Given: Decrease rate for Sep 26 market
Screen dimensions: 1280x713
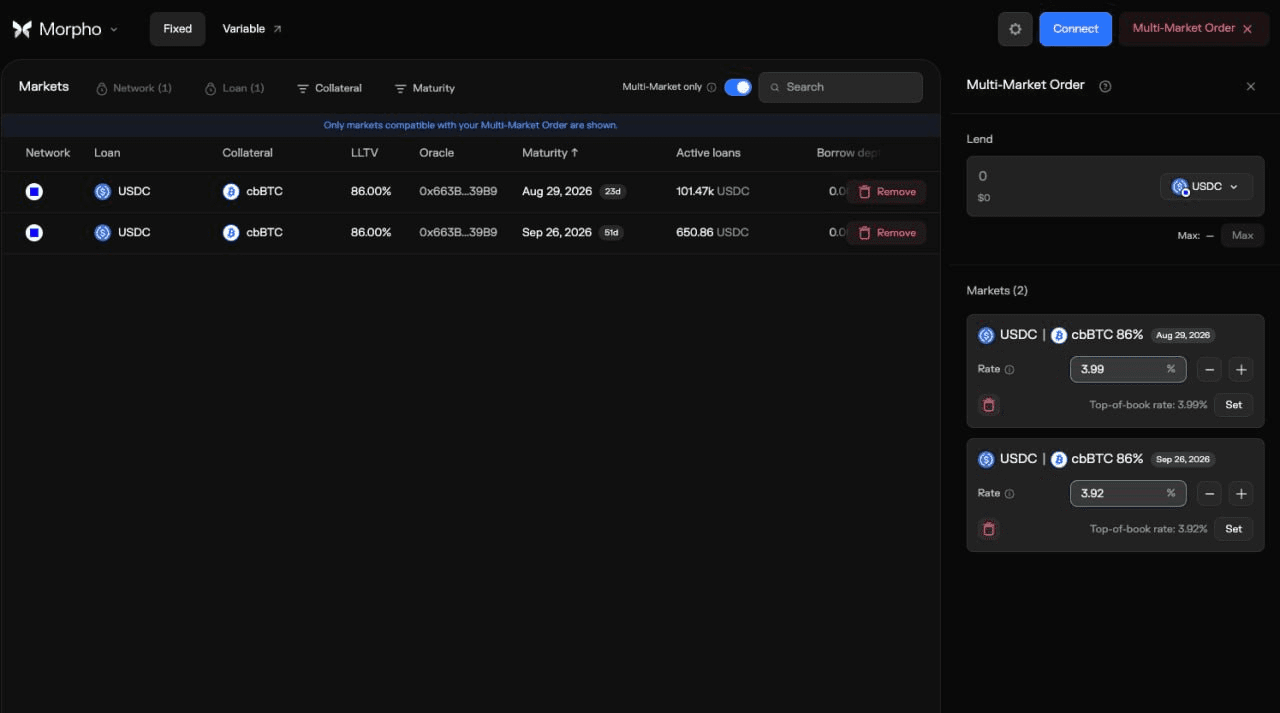Looking at the screenshot, I should coord(1210,493).
